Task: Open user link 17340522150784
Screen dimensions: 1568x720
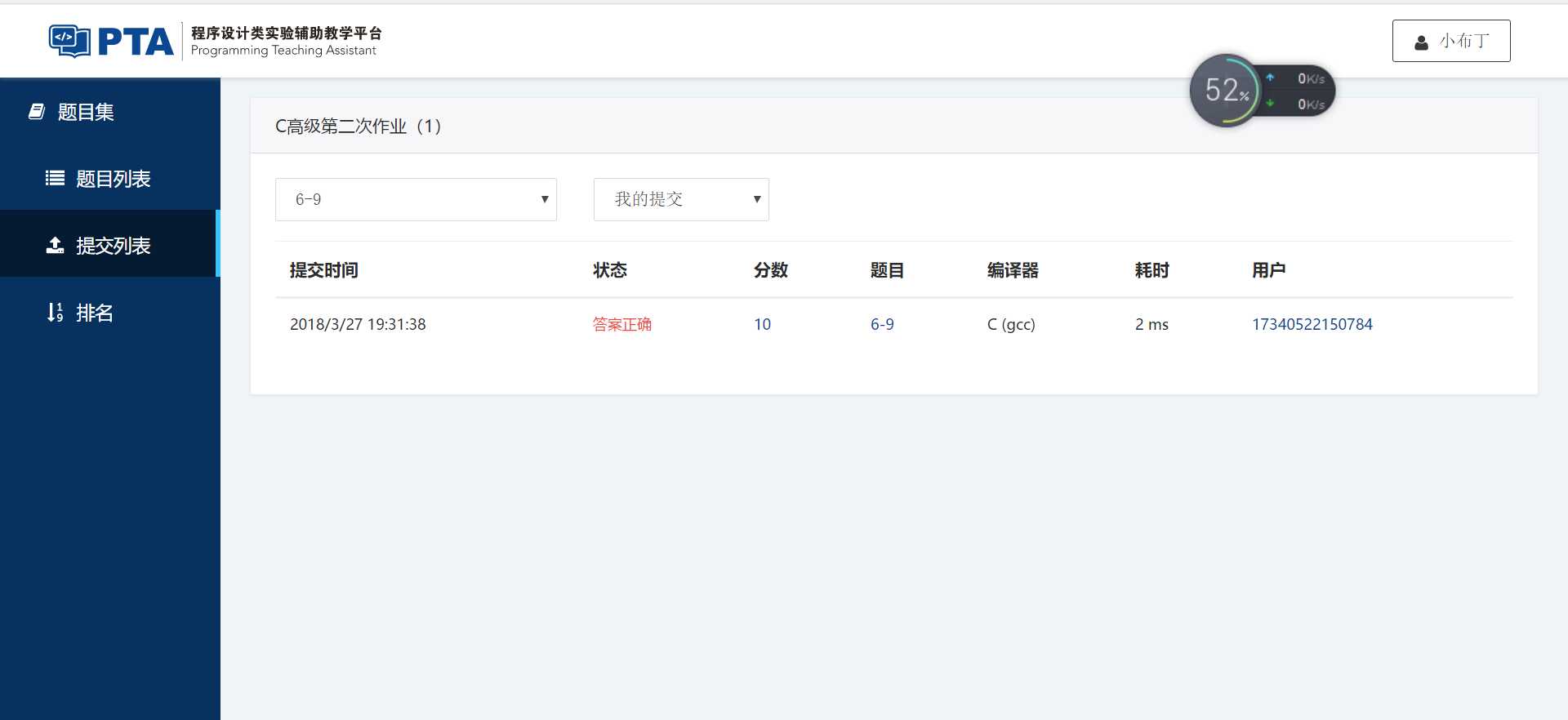Action: [1312, 324]
